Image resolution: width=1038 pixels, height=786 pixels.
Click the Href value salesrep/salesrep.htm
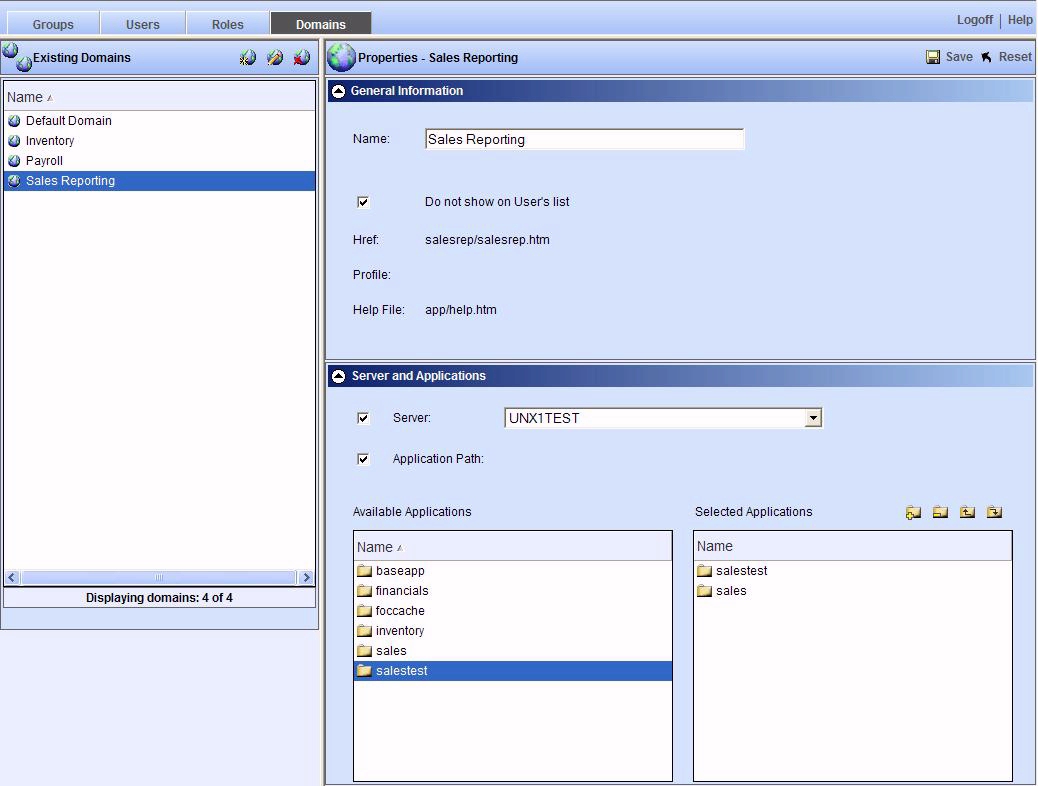487,240
